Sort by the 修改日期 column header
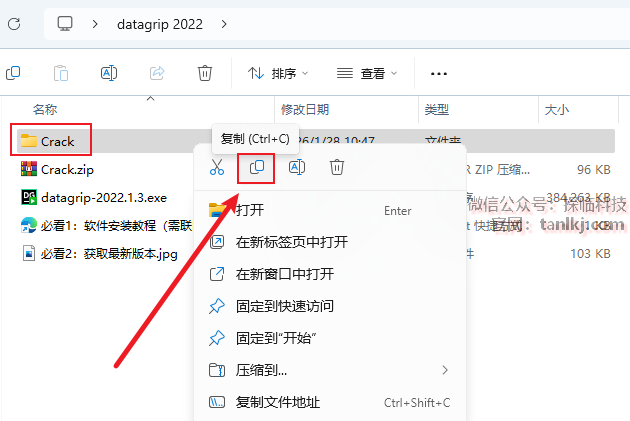630x421 pixels. coord(305,109)
